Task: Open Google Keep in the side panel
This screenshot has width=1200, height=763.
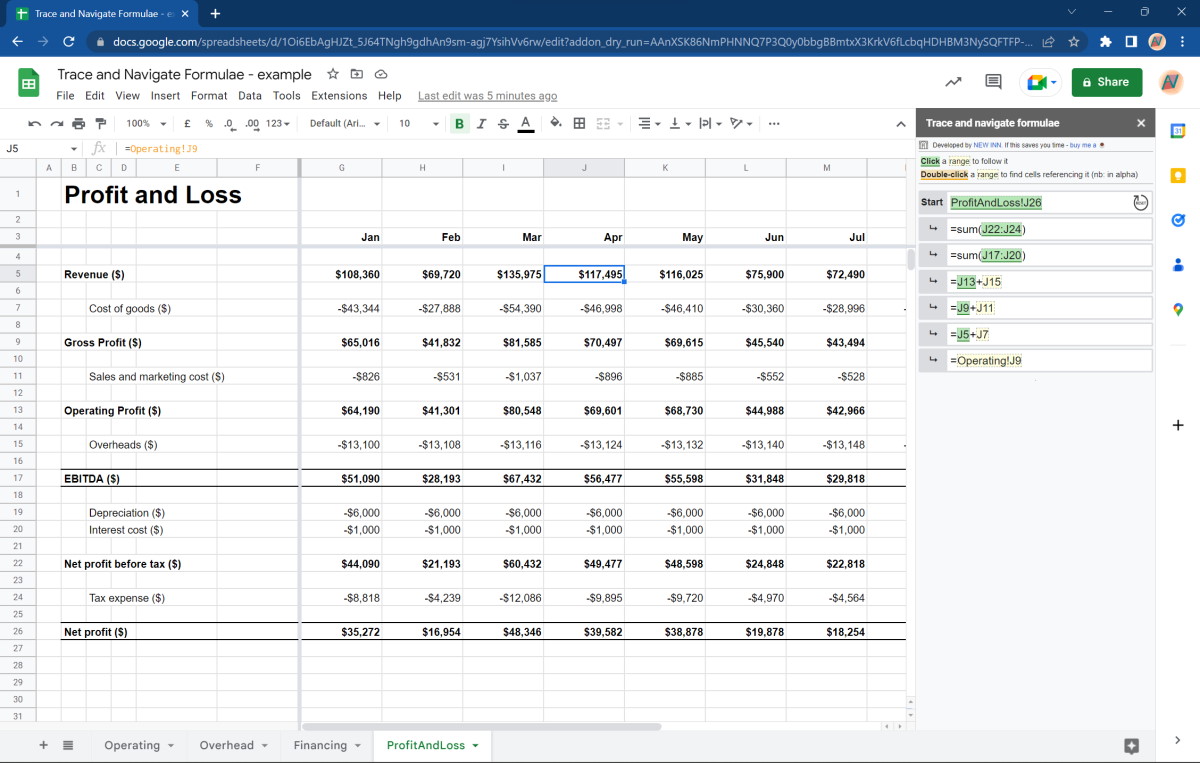Action: [x=1178, y=176]
